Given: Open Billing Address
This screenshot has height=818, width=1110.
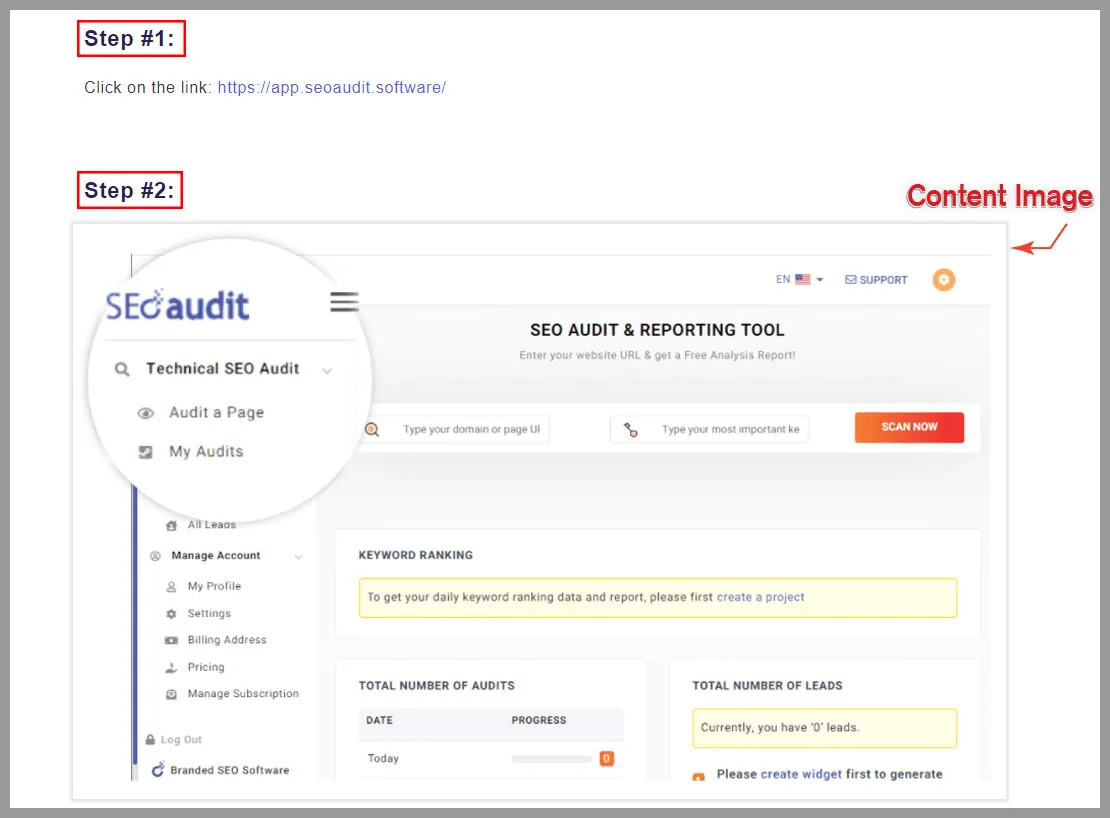Looking at the screenshot, I should click(227, 640).
